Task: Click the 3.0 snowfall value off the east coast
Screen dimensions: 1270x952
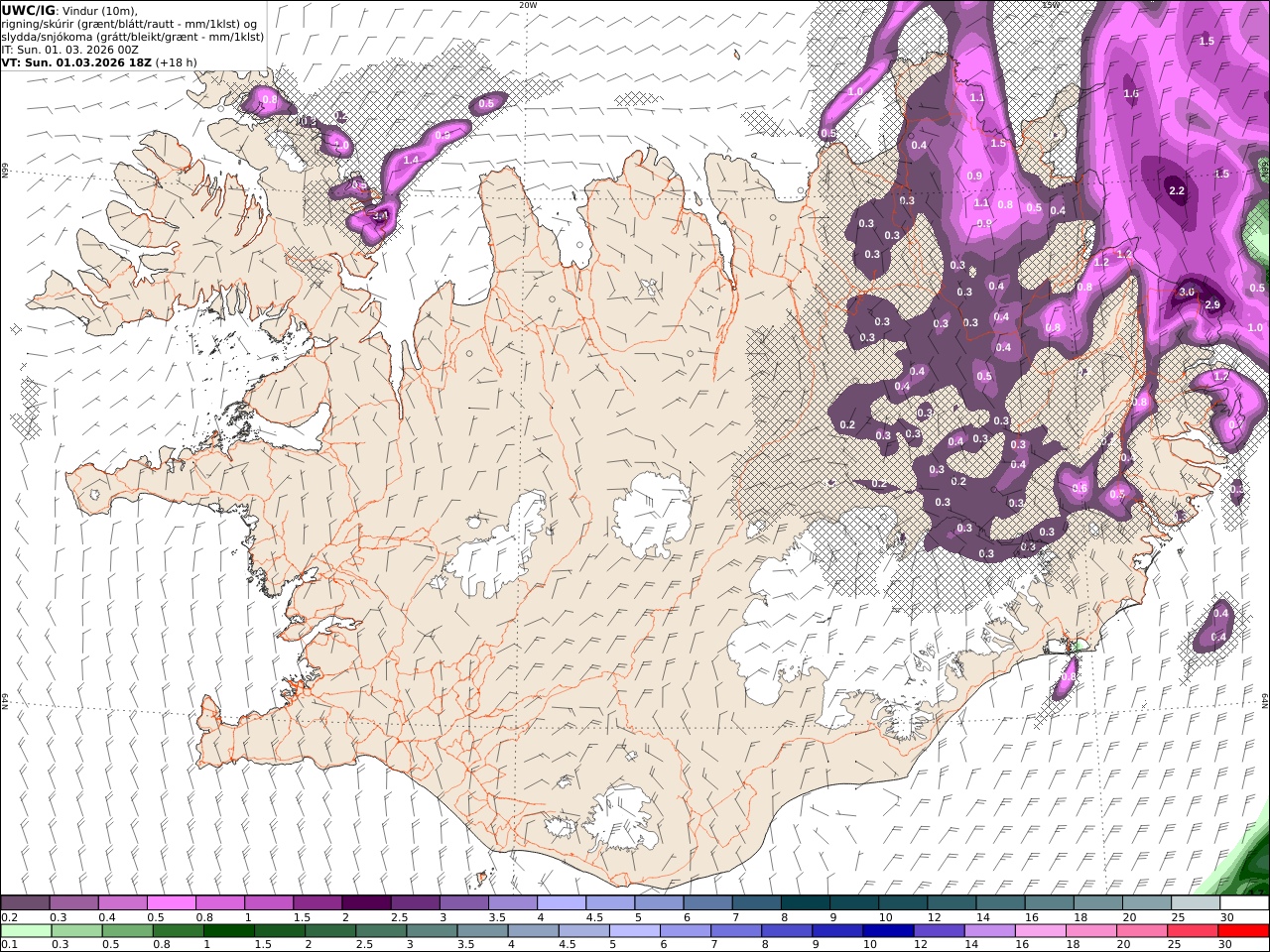Action: (x=1187, y=293)
